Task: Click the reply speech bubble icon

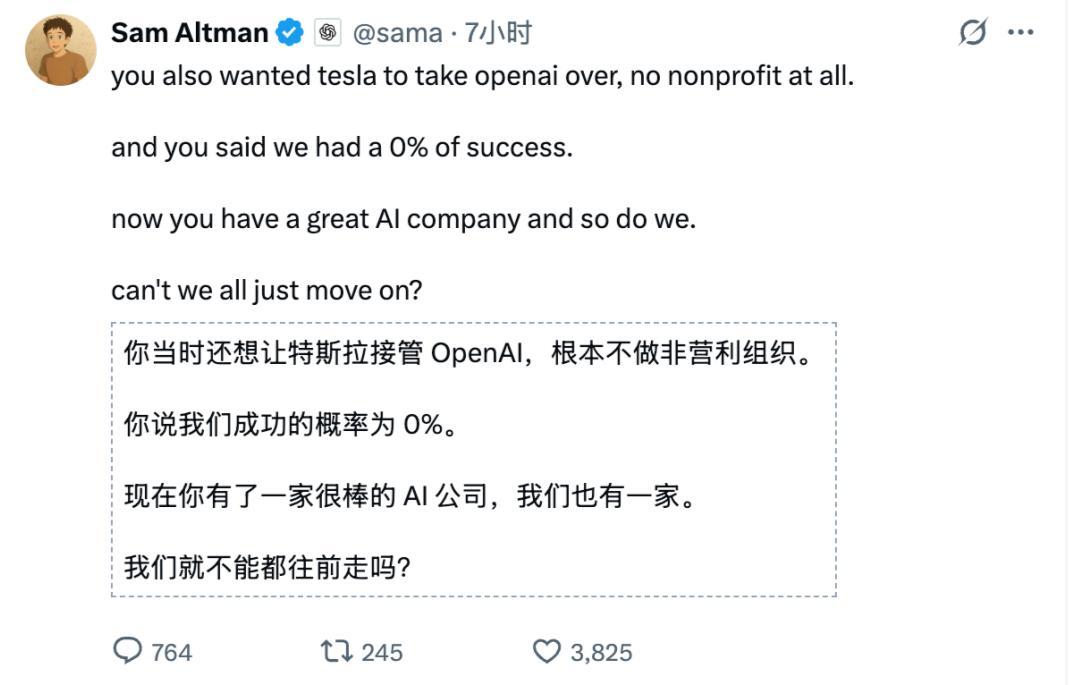Action: (128, 652)
